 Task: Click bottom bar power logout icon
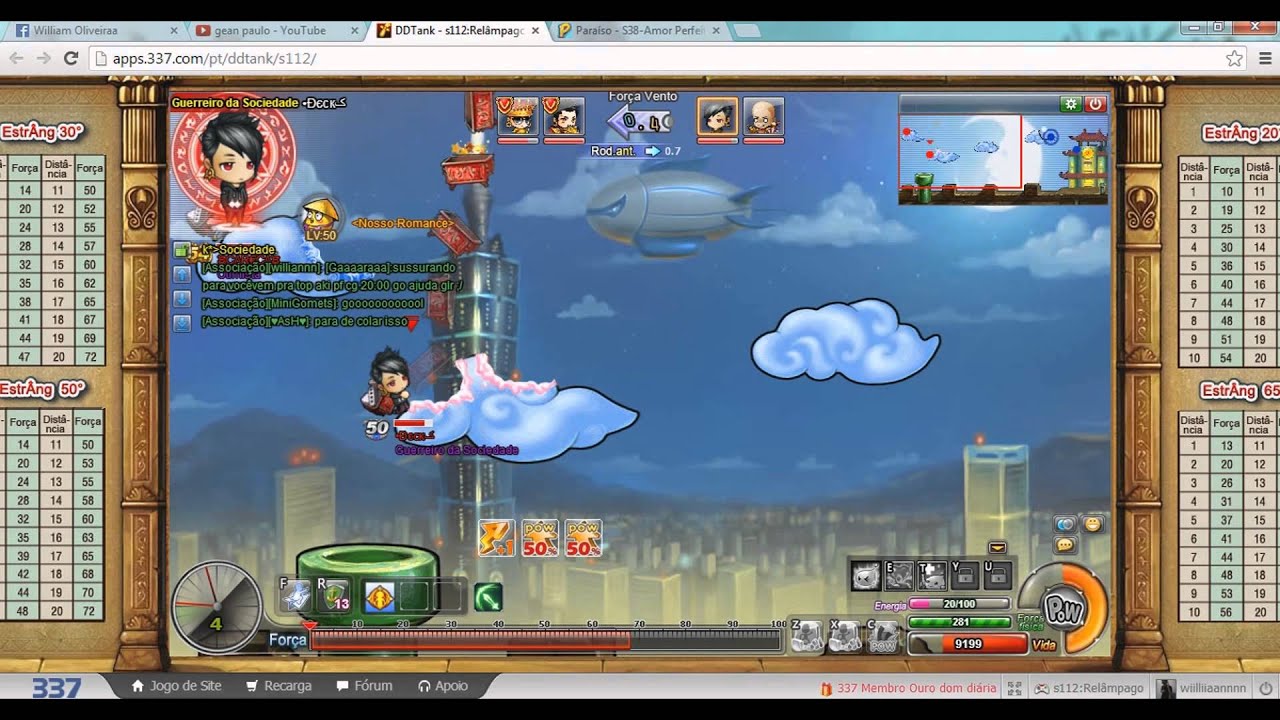coord(1266,688)
